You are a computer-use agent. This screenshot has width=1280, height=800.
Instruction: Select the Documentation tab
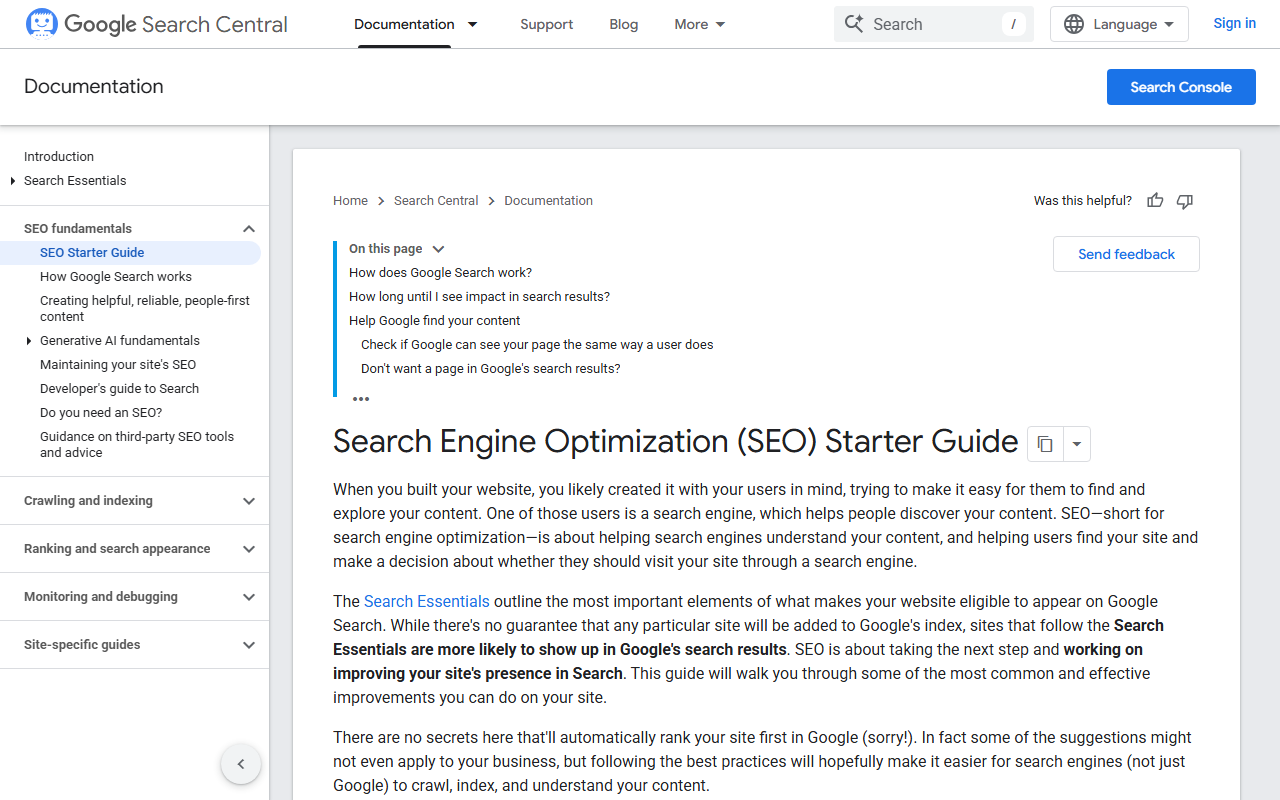pos(404,24)
